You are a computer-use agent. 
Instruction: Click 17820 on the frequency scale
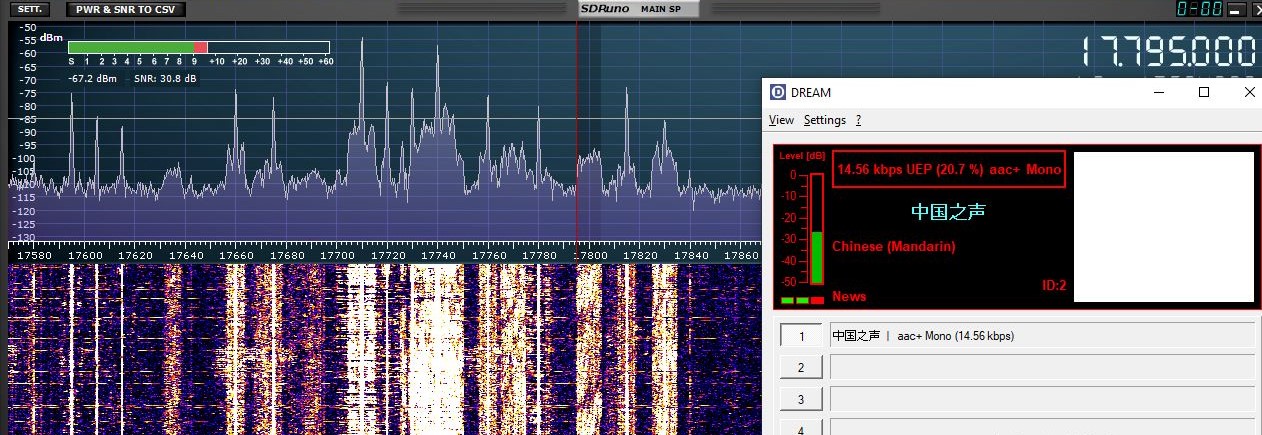coord(641,256)
